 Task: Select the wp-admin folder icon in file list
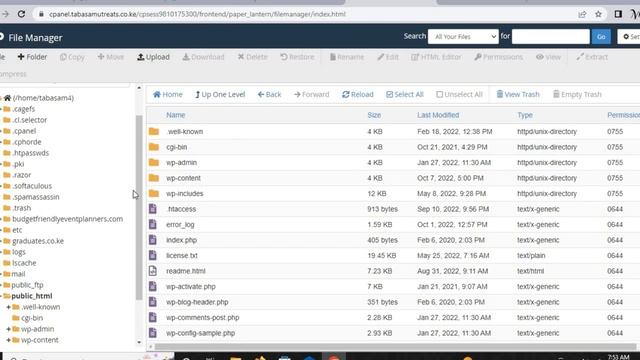154,162
